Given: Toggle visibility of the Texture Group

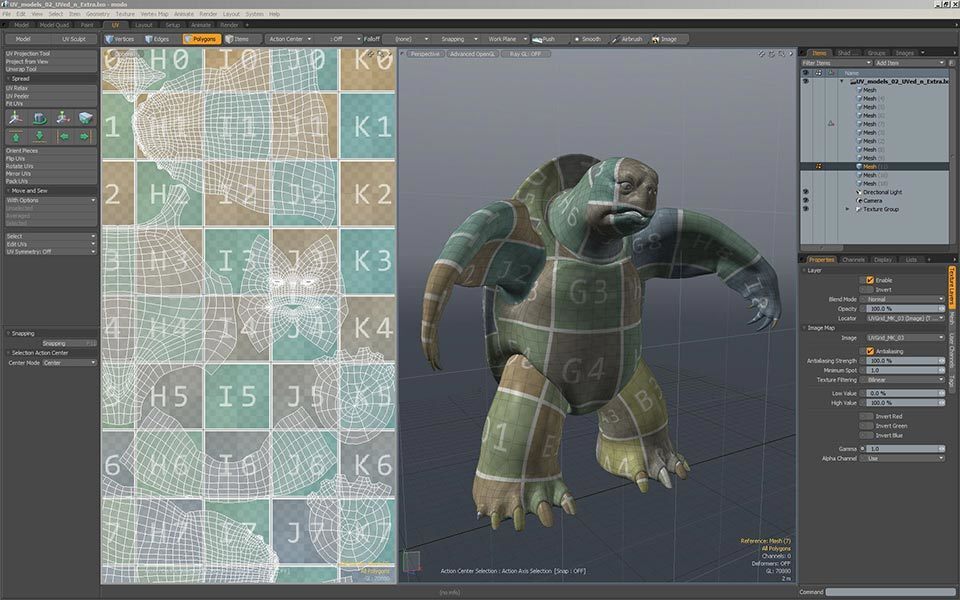Looking at the screenshot, I should 806,209.
